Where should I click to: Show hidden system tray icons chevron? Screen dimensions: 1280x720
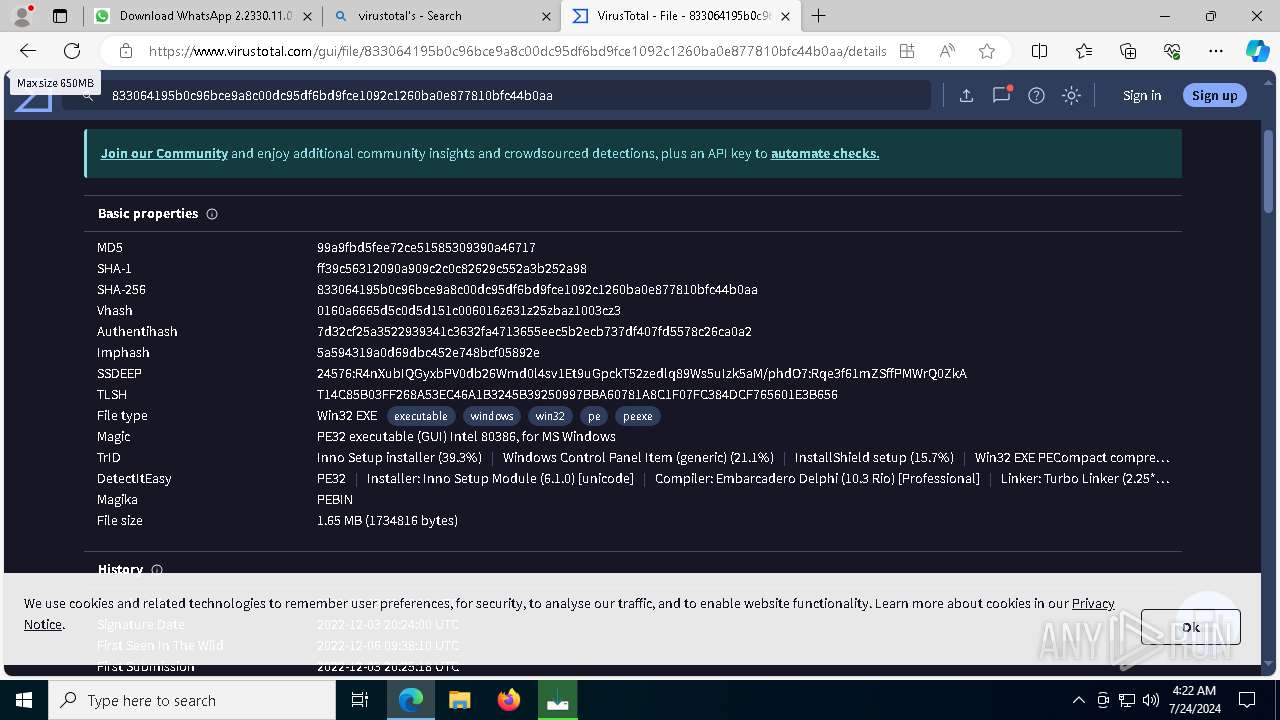pos(1078,700)
